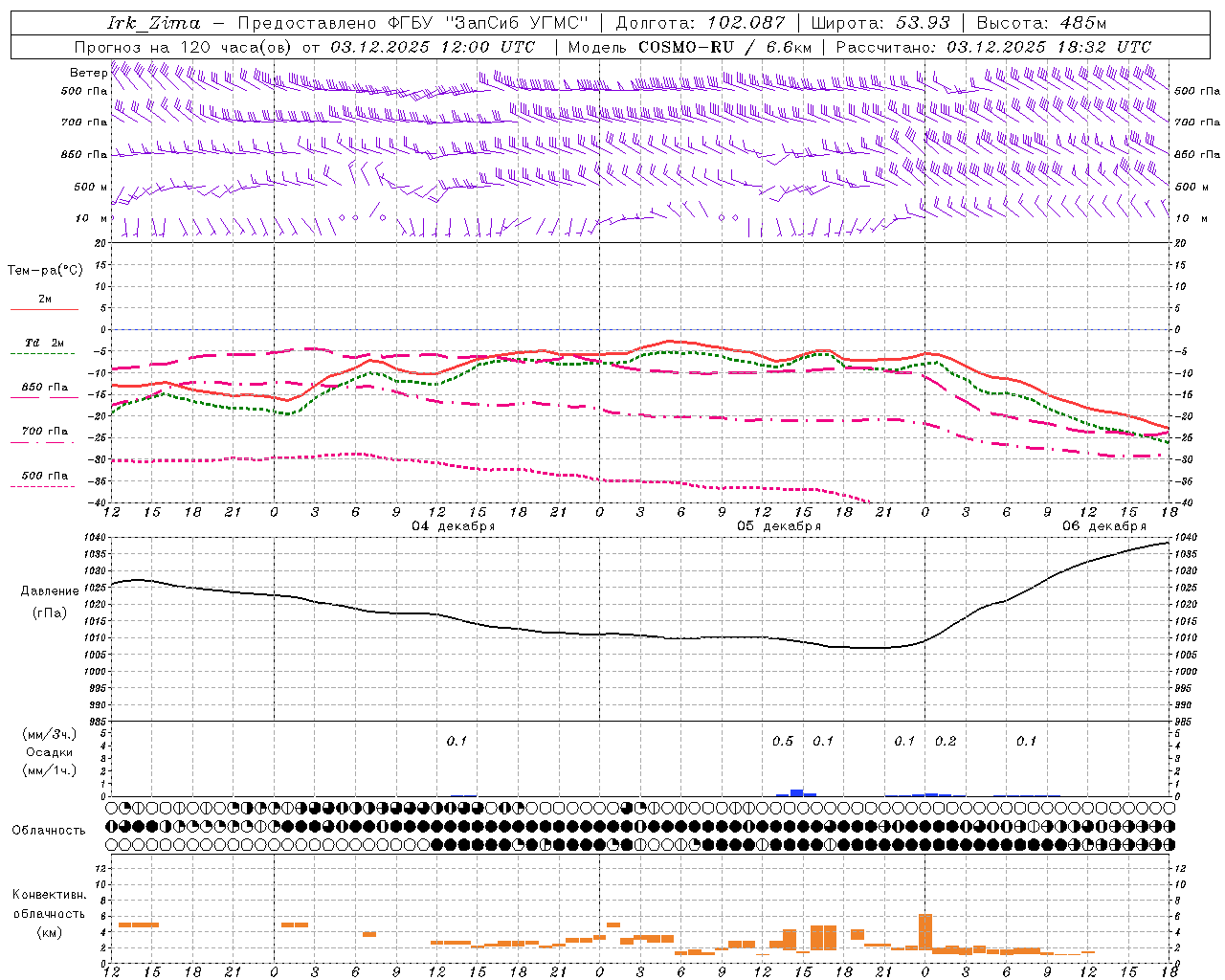Click the (км) unit under convective cloudiness
Viewport: 1225px width, 980px height.
click(x=49, y=932)
